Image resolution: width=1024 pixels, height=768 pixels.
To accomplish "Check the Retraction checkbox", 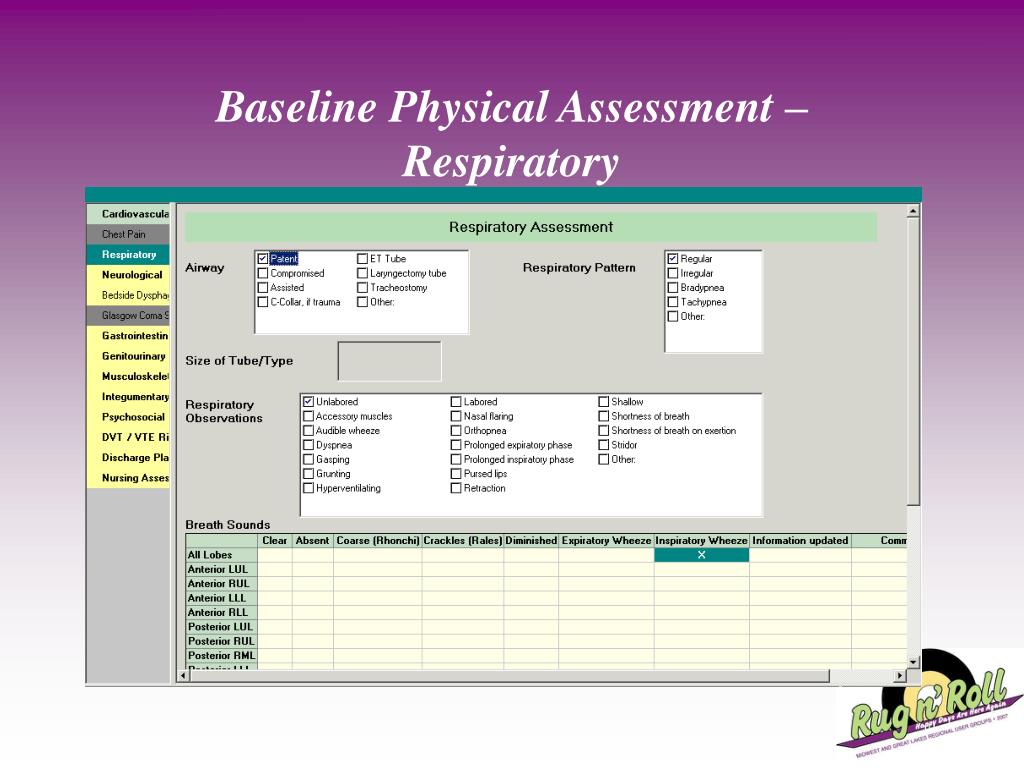I will 456,488.
